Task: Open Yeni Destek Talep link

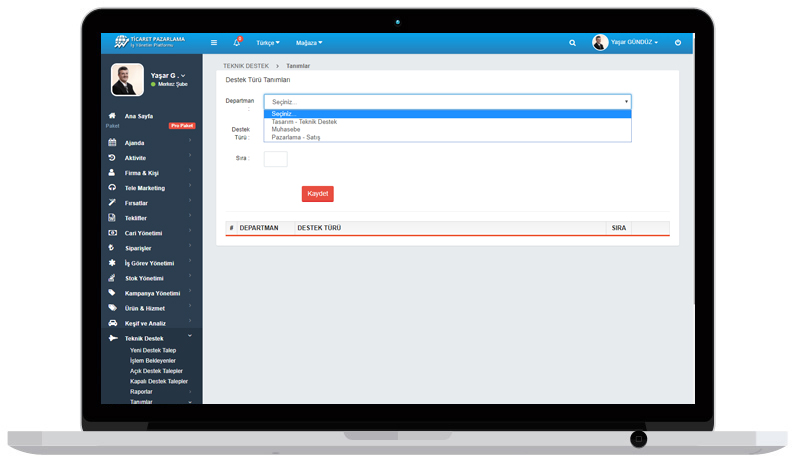Action: coord(153,350)
